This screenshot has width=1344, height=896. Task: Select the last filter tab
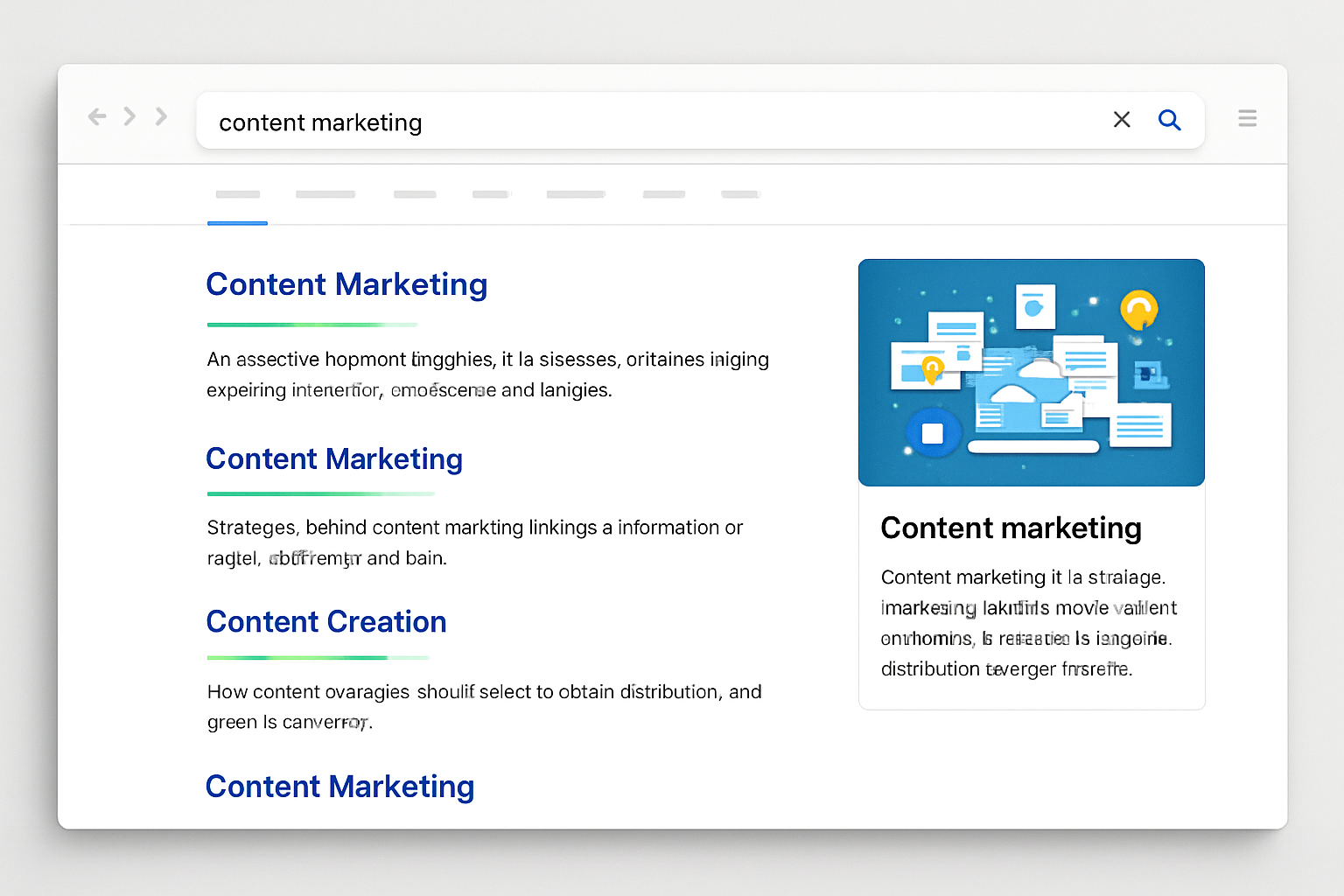click(x=739, y=194)
